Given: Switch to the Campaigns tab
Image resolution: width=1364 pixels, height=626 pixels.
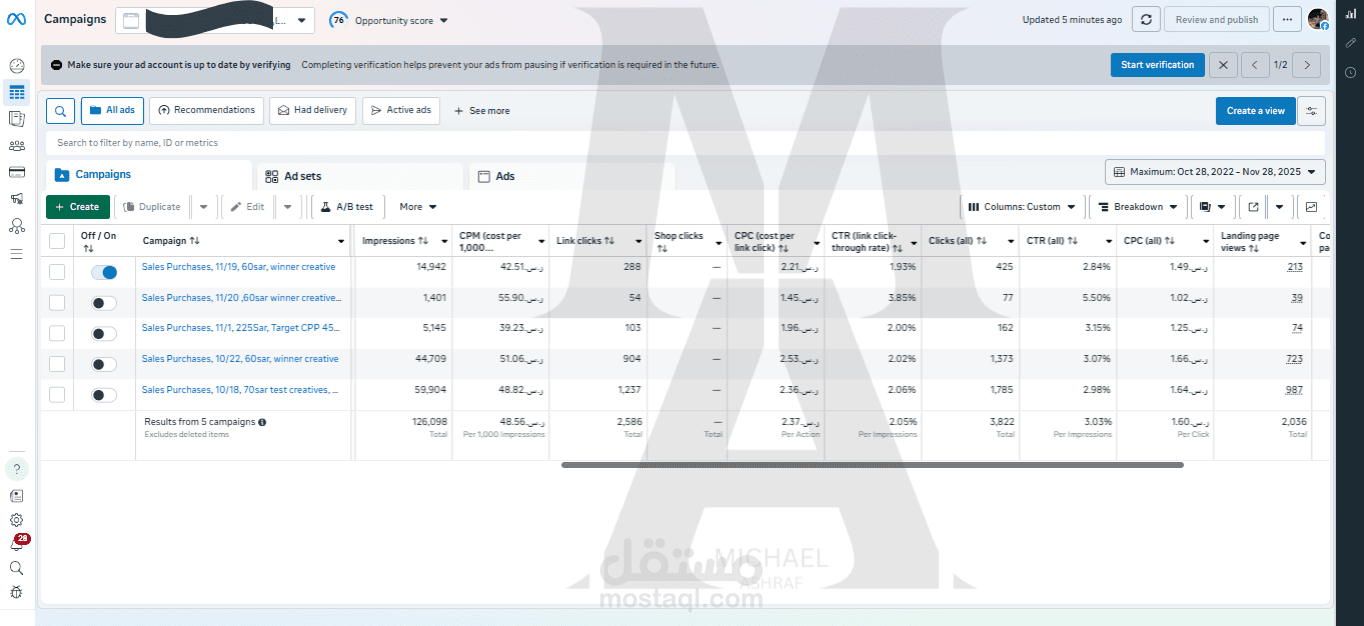Looking at the screenshot, I should (x=148, y=175).
